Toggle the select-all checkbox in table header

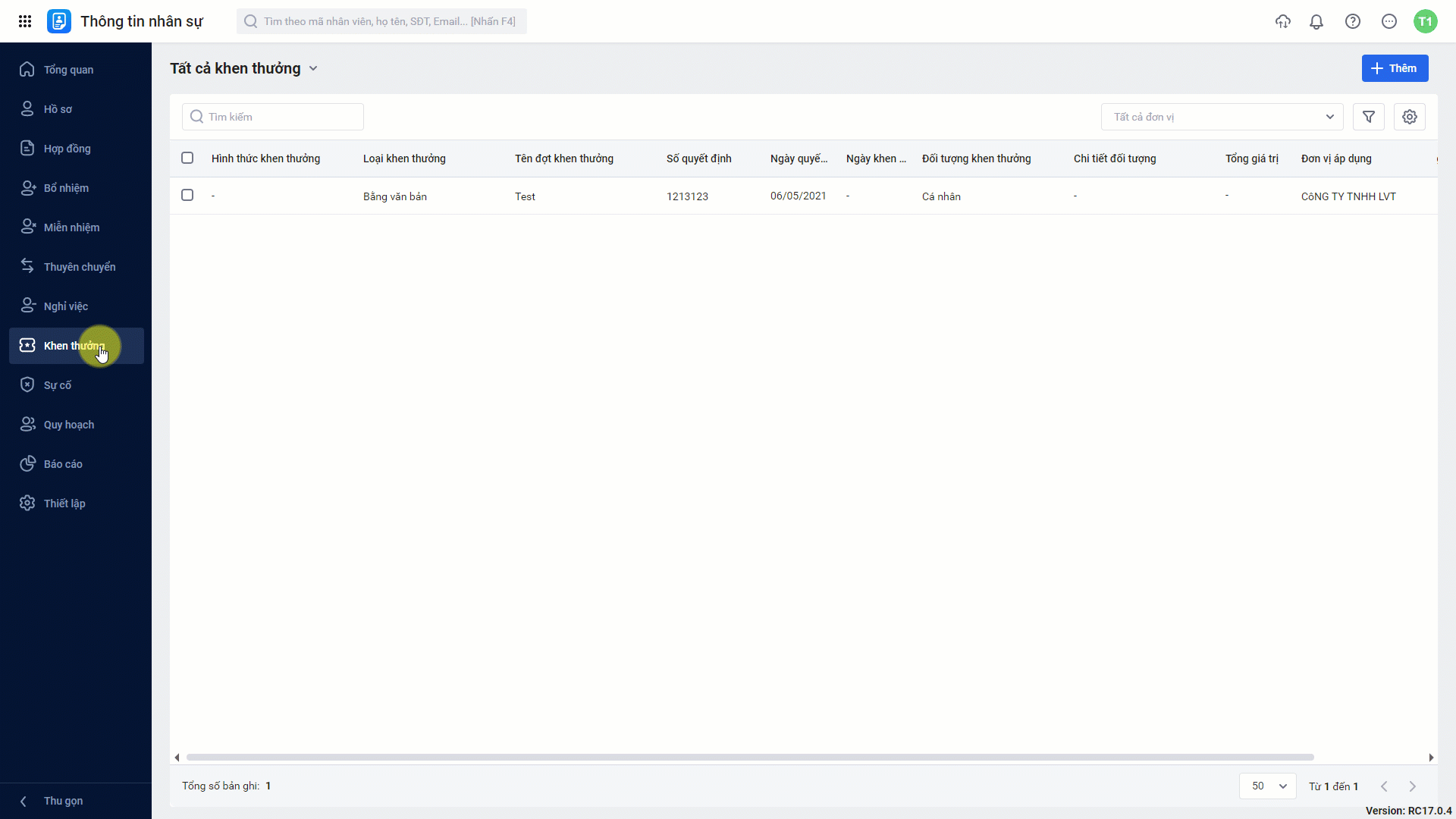click(x=187, y=158)
